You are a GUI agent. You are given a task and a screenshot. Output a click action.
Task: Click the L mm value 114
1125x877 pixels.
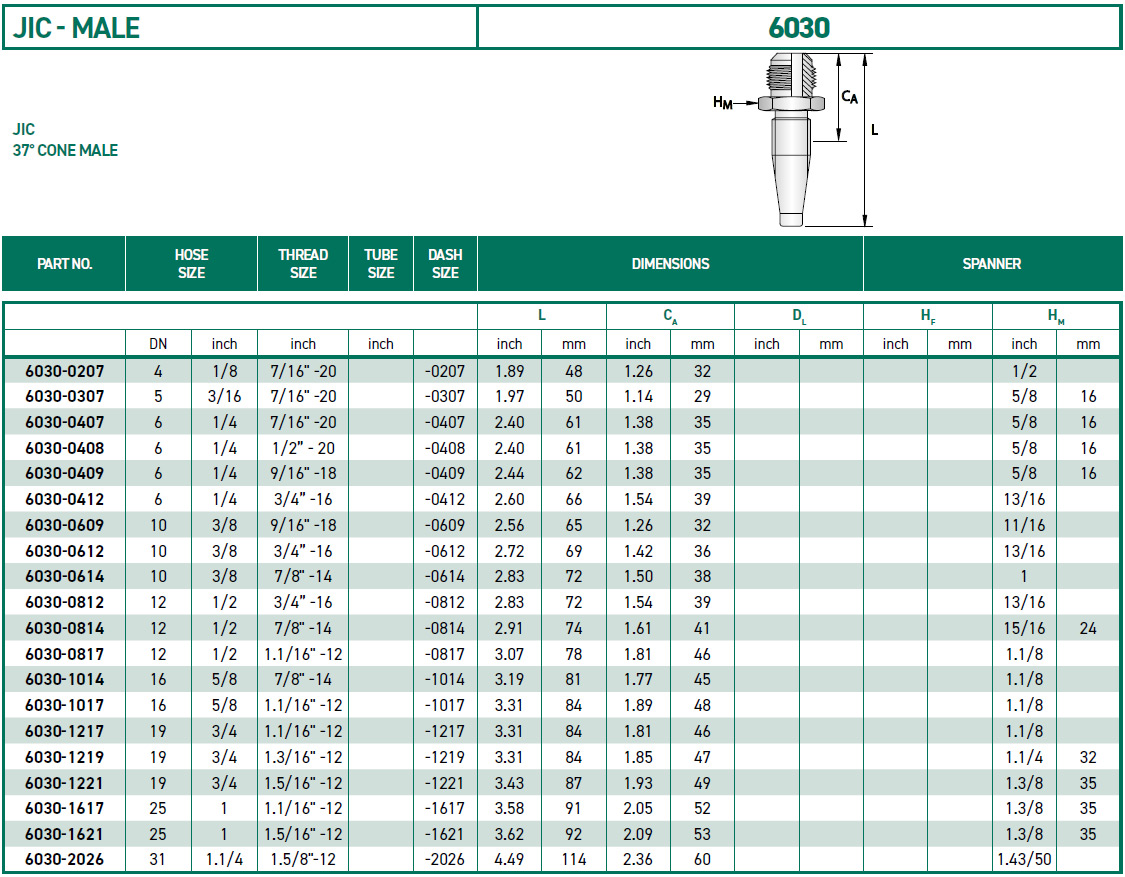(573, 859)
